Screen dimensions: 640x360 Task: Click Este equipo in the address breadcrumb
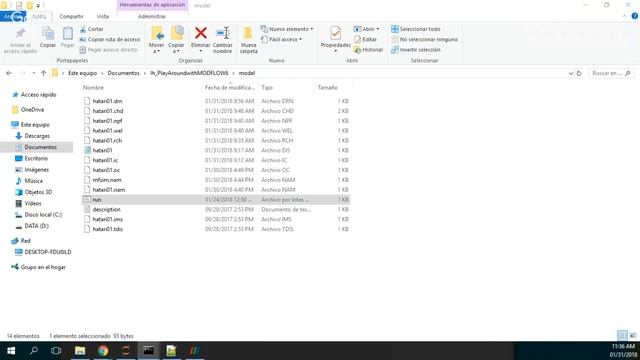pos(82,73)
